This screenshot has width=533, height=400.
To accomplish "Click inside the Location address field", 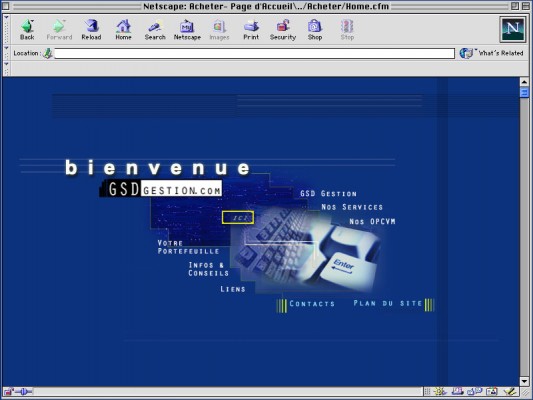I will point(254,53).
